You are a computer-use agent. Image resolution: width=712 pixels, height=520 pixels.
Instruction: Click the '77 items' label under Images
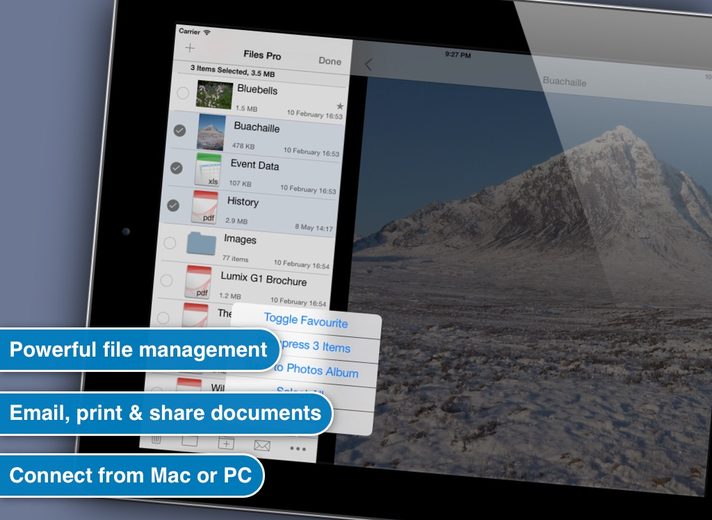point(235,258)
